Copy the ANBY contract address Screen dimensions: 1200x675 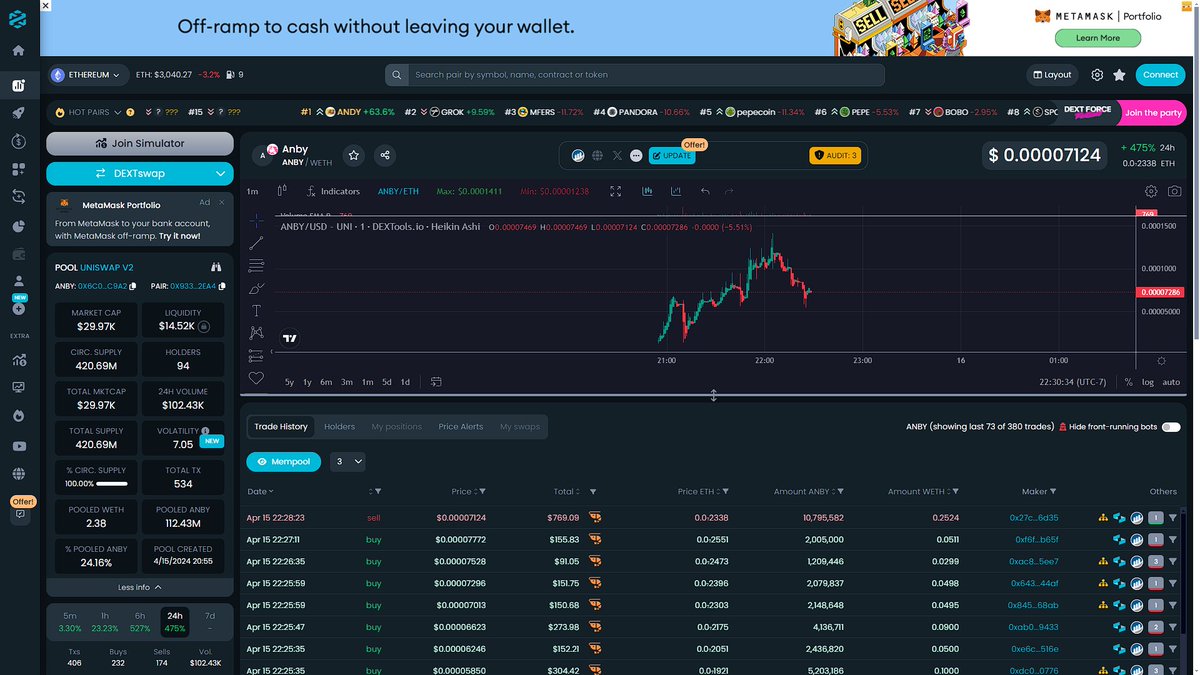click(x=131, y=286)
